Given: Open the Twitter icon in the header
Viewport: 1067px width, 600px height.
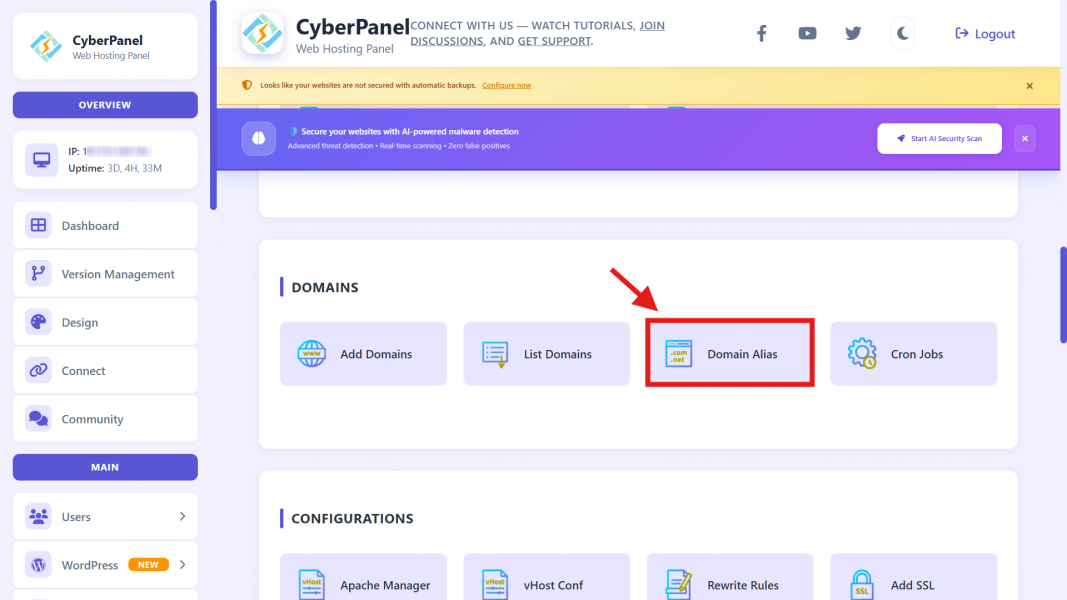Looking at the screenshot, I should (x=853, y=33).
